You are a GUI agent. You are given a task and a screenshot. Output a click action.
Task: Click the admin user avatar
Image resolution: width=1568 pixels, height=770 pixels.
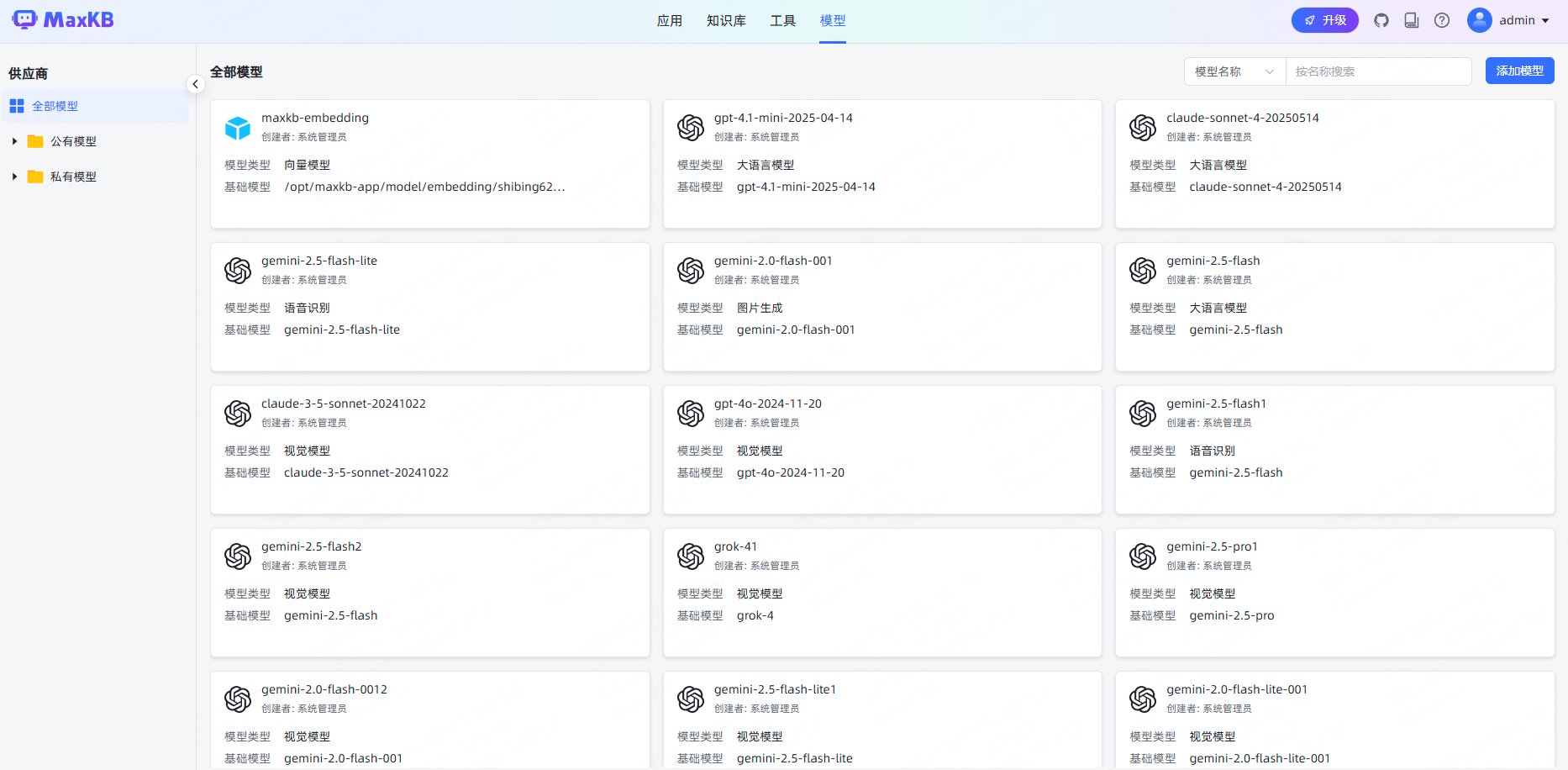(1480, 20)
